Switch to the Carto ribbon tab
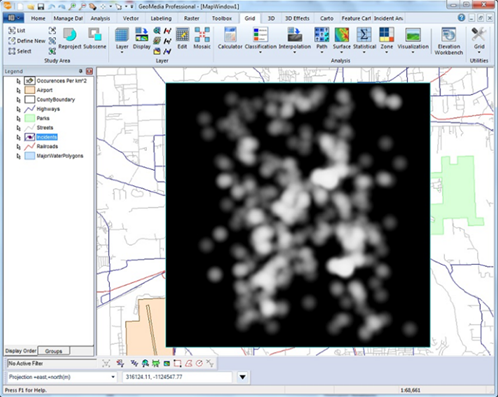Image resolution: width=498 pixels, height=397 pixels. coord(327,18)
